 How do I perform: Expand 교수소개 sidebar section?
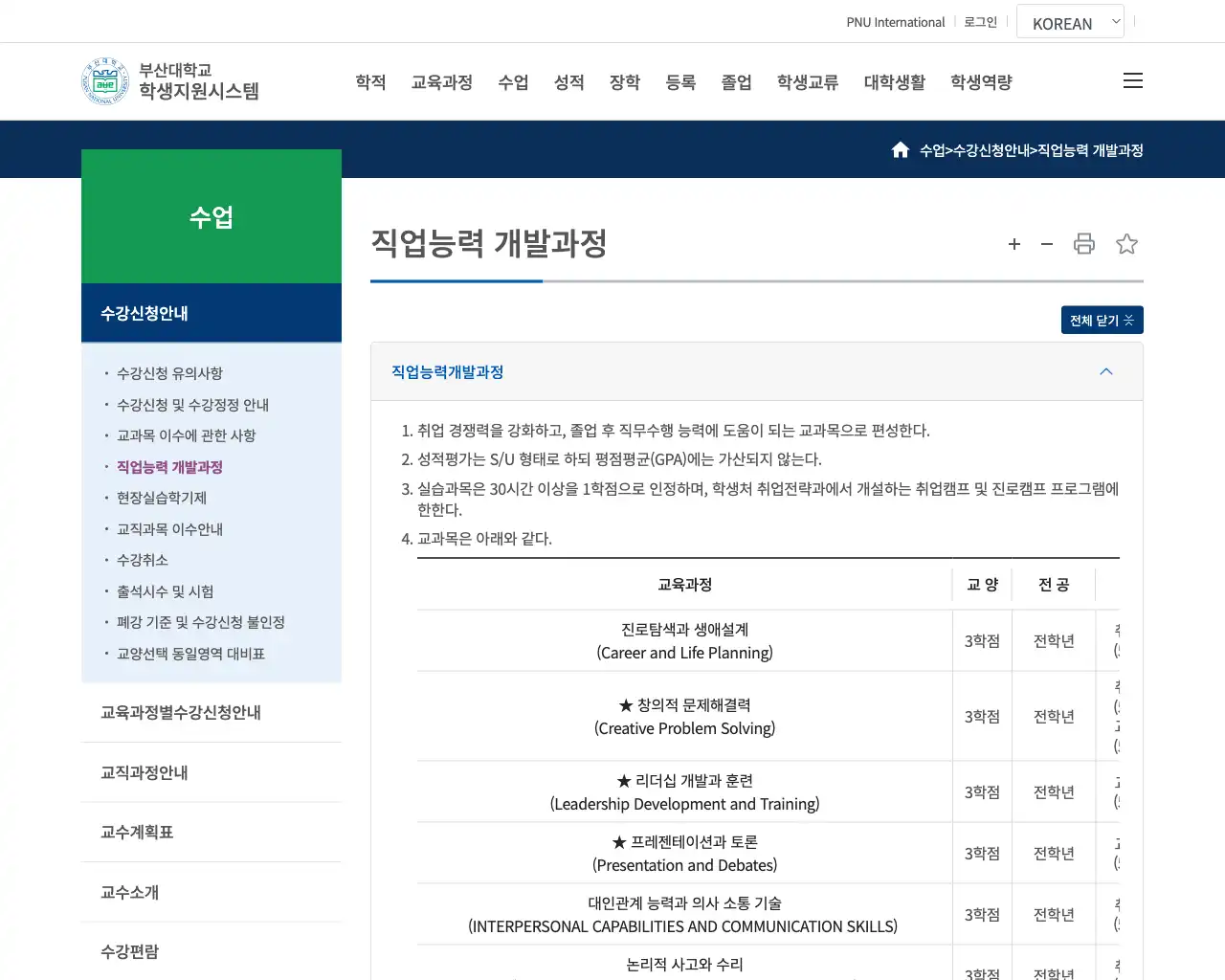point(212,892)
